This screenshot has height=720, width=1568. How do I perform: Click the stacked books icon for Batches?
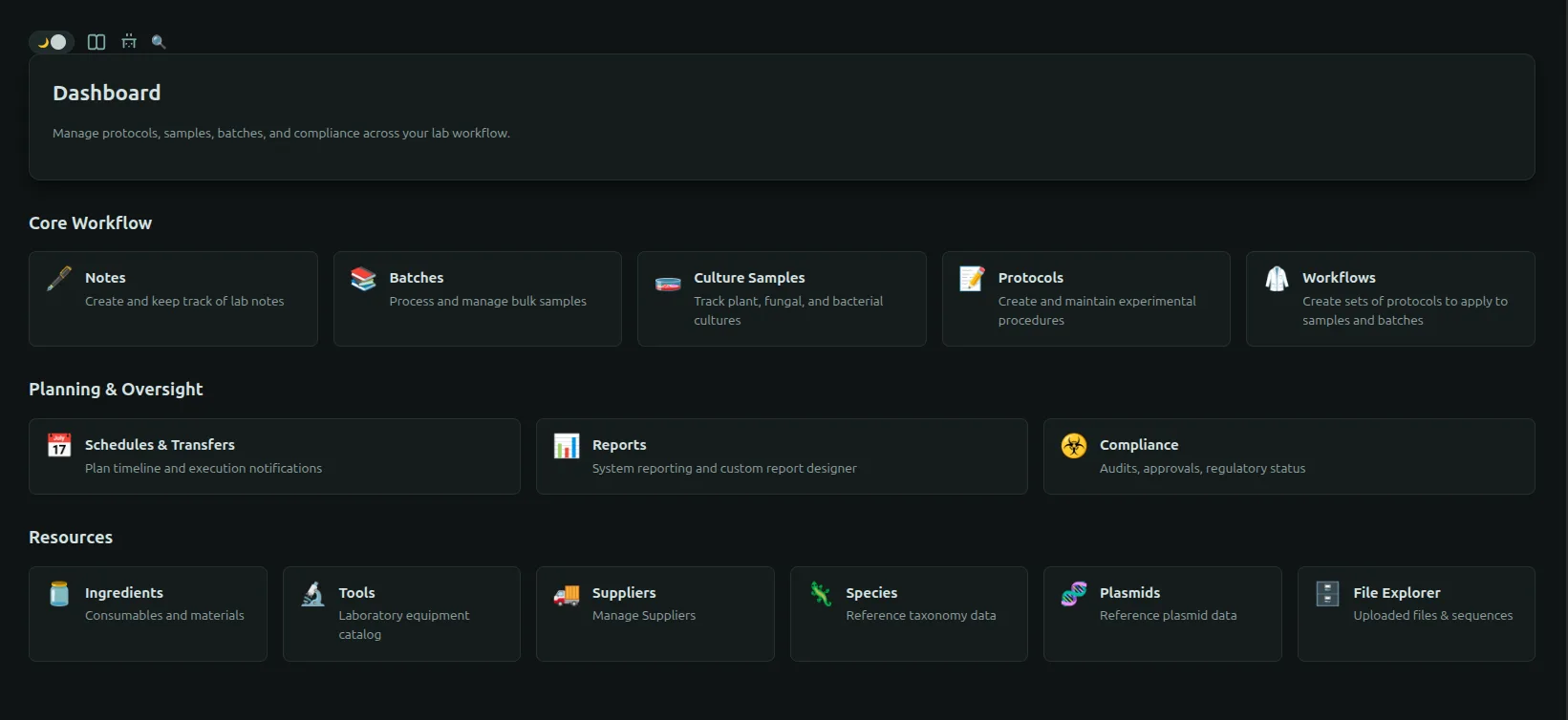coord(363,279)
